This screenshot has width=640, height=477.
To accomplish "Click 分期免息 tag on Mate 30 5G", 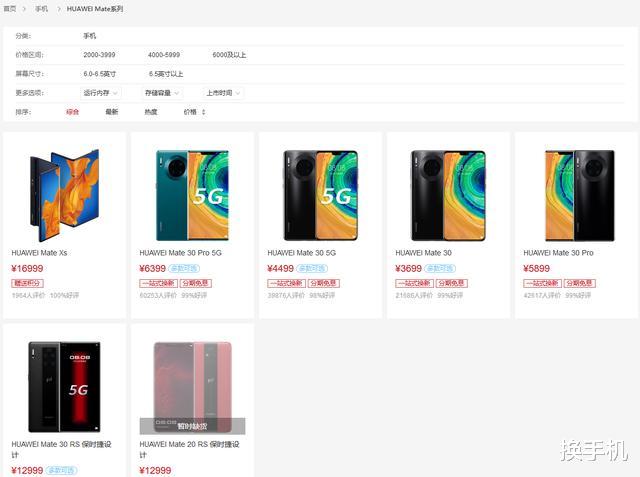I will [324, 283].
